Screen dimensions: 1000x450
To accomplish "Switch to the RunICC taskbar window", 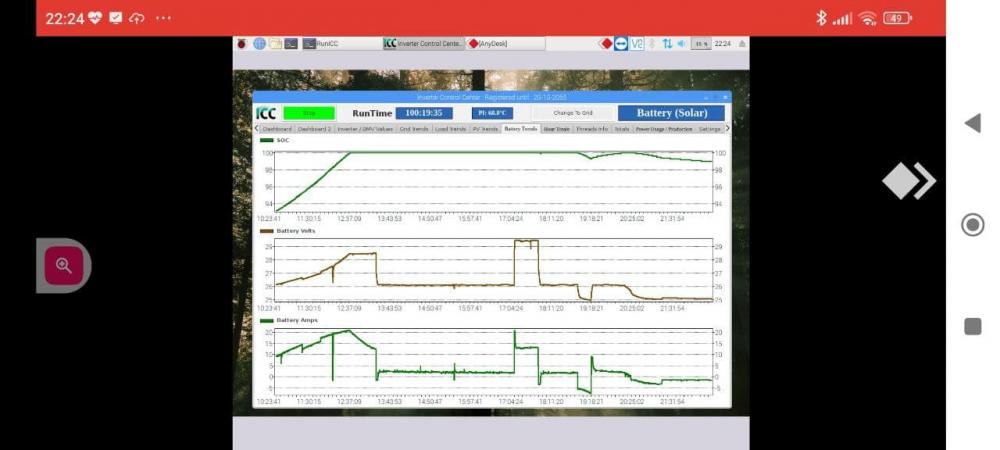I will tap(341, 43).
